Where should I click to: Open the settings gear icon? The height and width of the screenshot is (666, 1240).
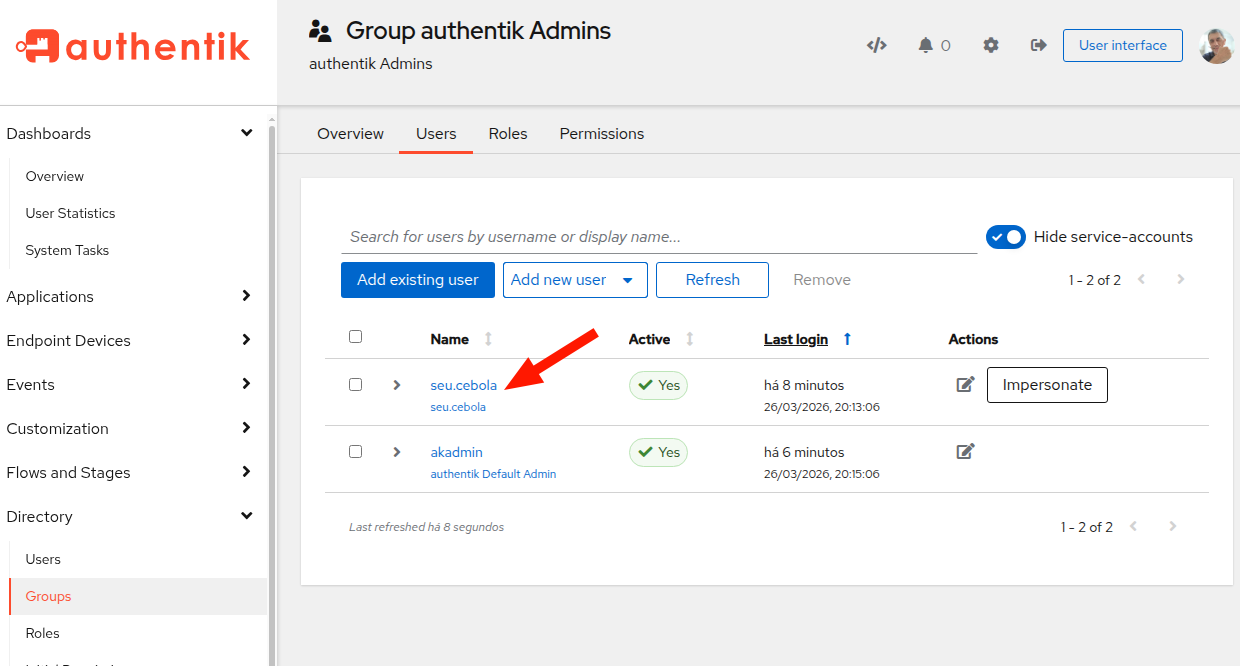click(x=990, y=45)
